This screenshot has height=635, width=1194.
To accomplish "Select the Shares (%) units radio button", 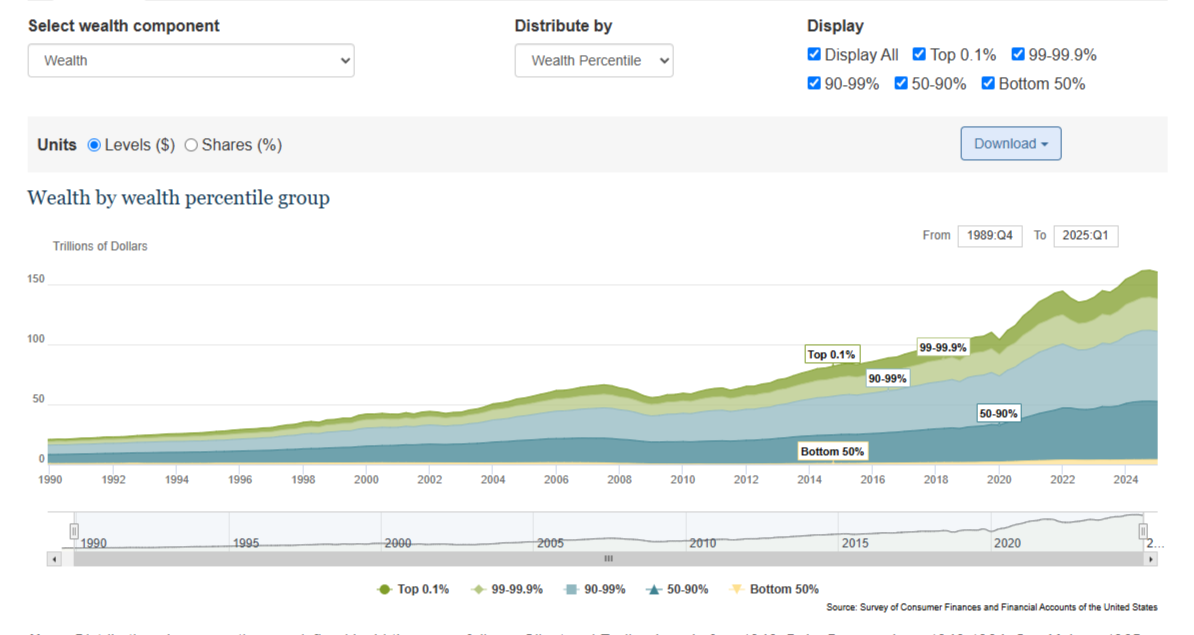I will point(191,145).
